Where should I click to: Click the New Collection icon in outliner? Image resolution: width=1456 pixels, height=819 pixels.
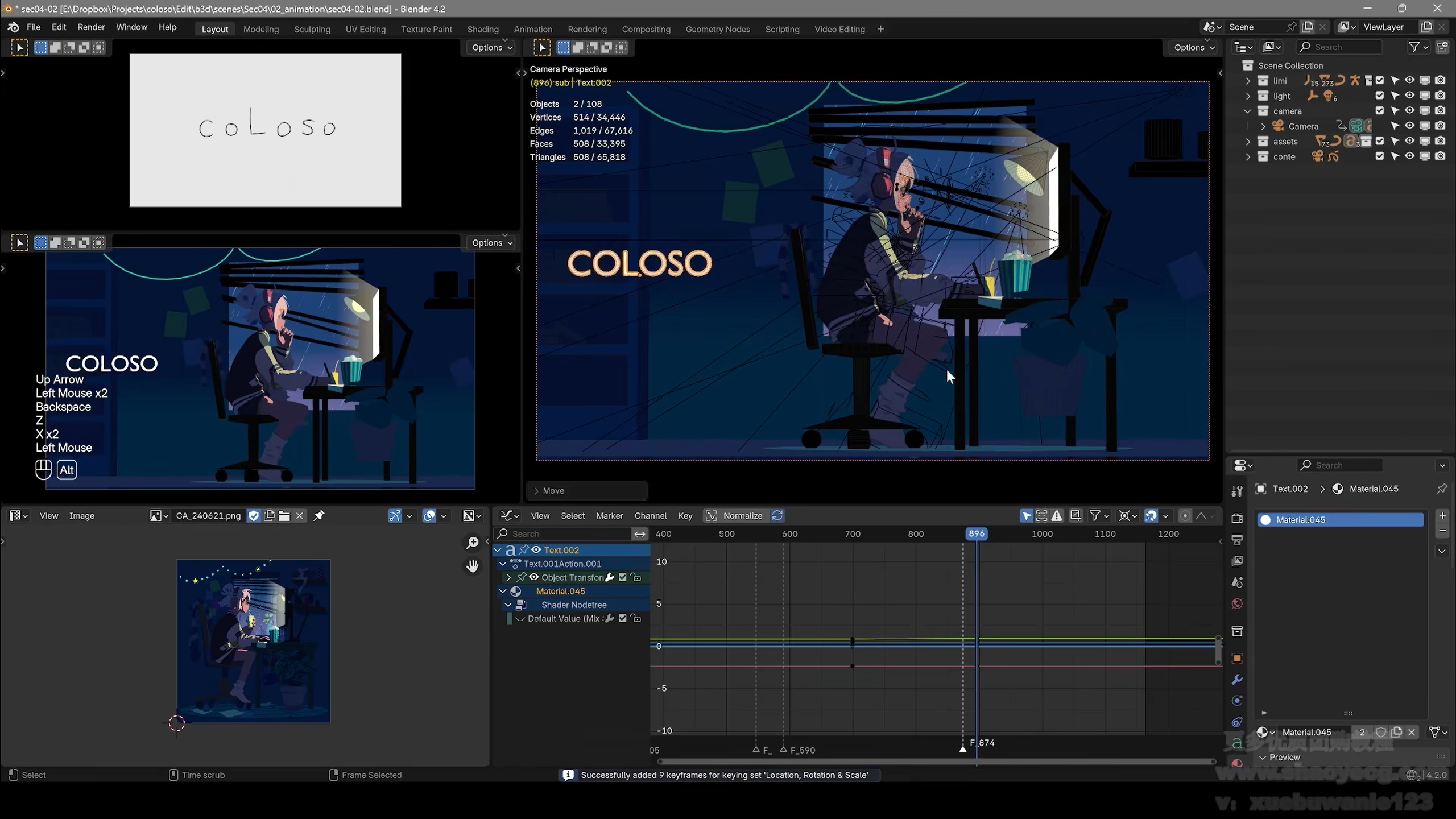pos(1442,47)
